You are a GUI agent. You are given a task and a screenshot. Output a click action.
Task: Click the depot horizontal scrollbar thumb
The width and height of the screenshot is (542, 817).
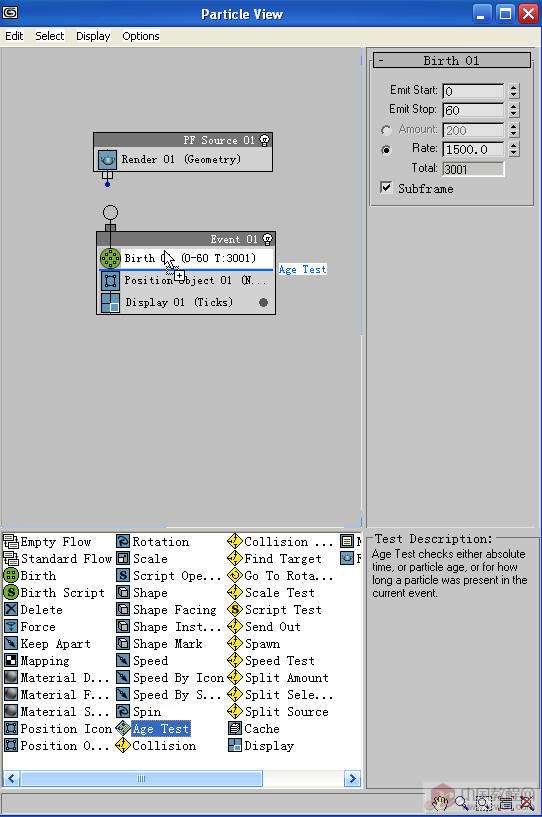141,779
